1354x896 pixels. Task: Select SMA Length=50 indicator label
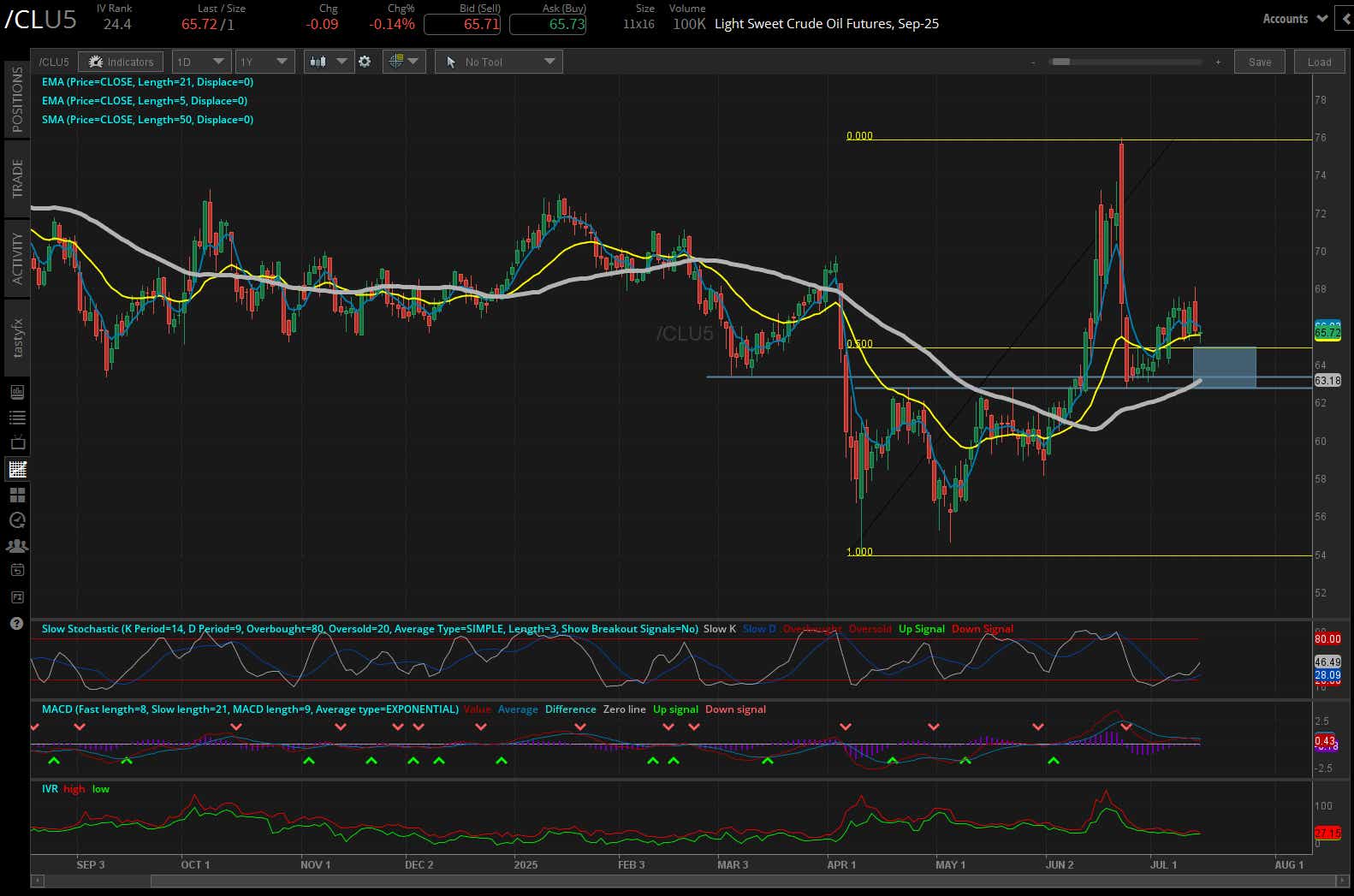[x=147, y=120]
